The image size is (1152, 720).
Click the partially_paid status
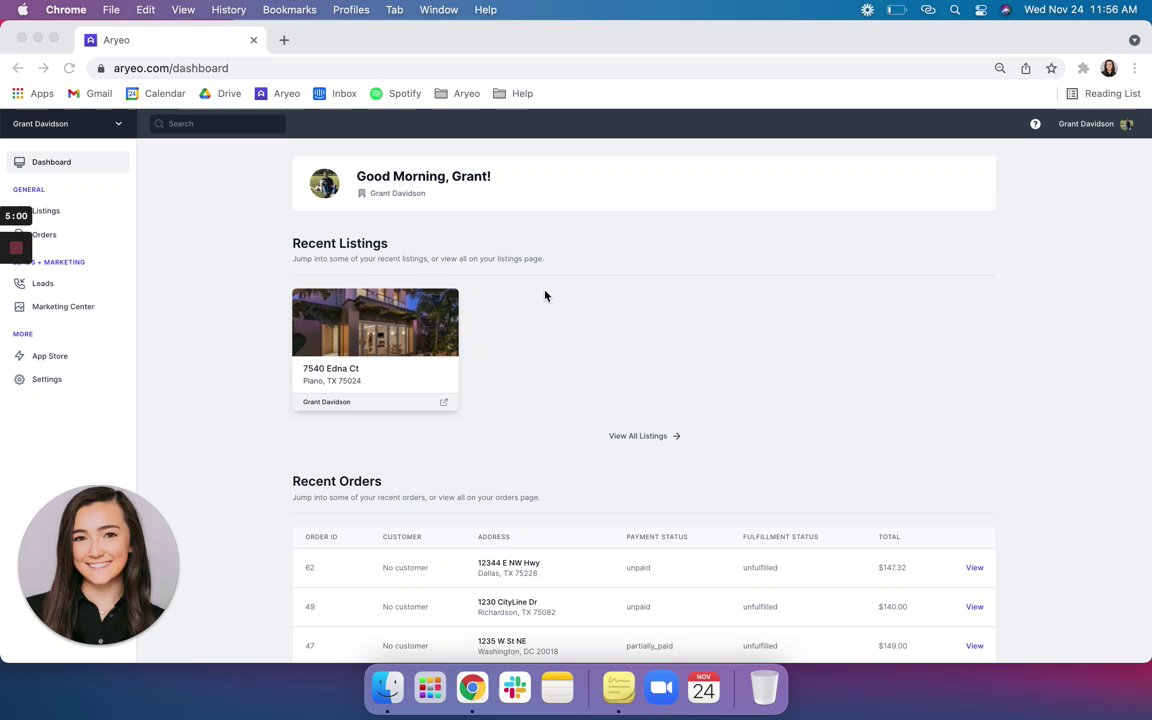tap(649, 646)
